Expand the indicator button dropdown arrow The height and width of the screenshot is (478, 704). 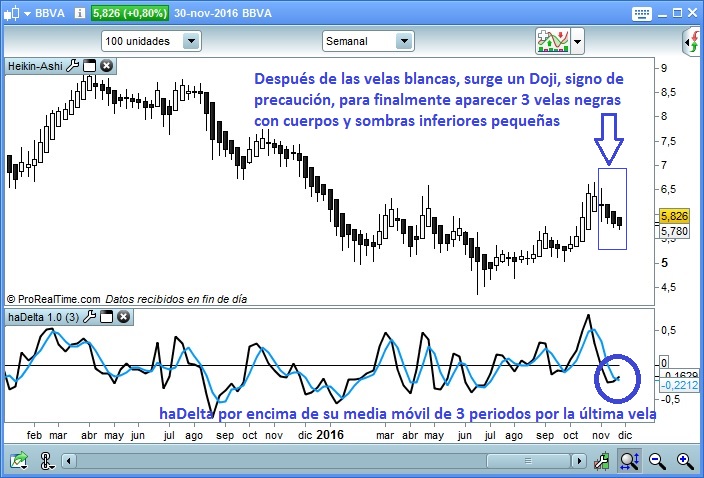tap(577, 41)
